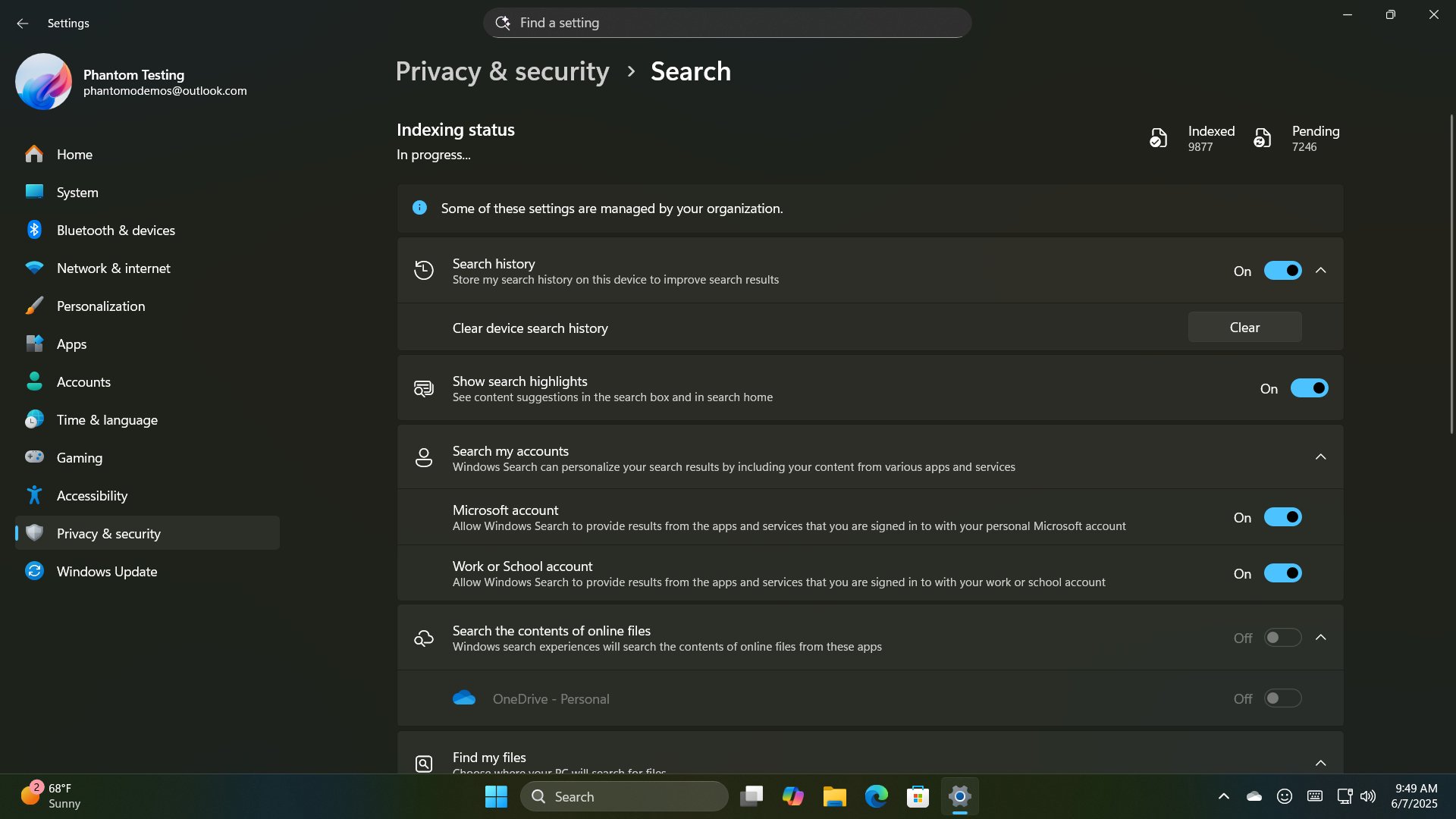Click Clear device search history button
Viewport: 1456px width, 819px height.
click(x=1244, y=328)
